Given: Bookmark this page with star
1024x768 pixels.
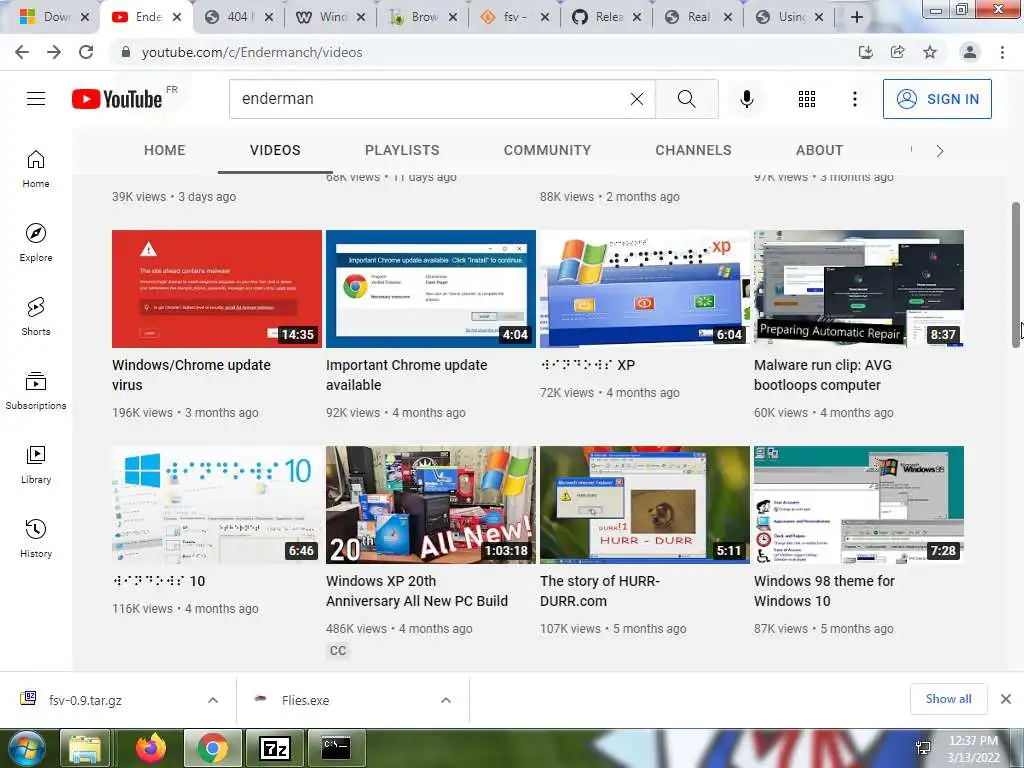Looking at the screenshot, I should [930, 52].
